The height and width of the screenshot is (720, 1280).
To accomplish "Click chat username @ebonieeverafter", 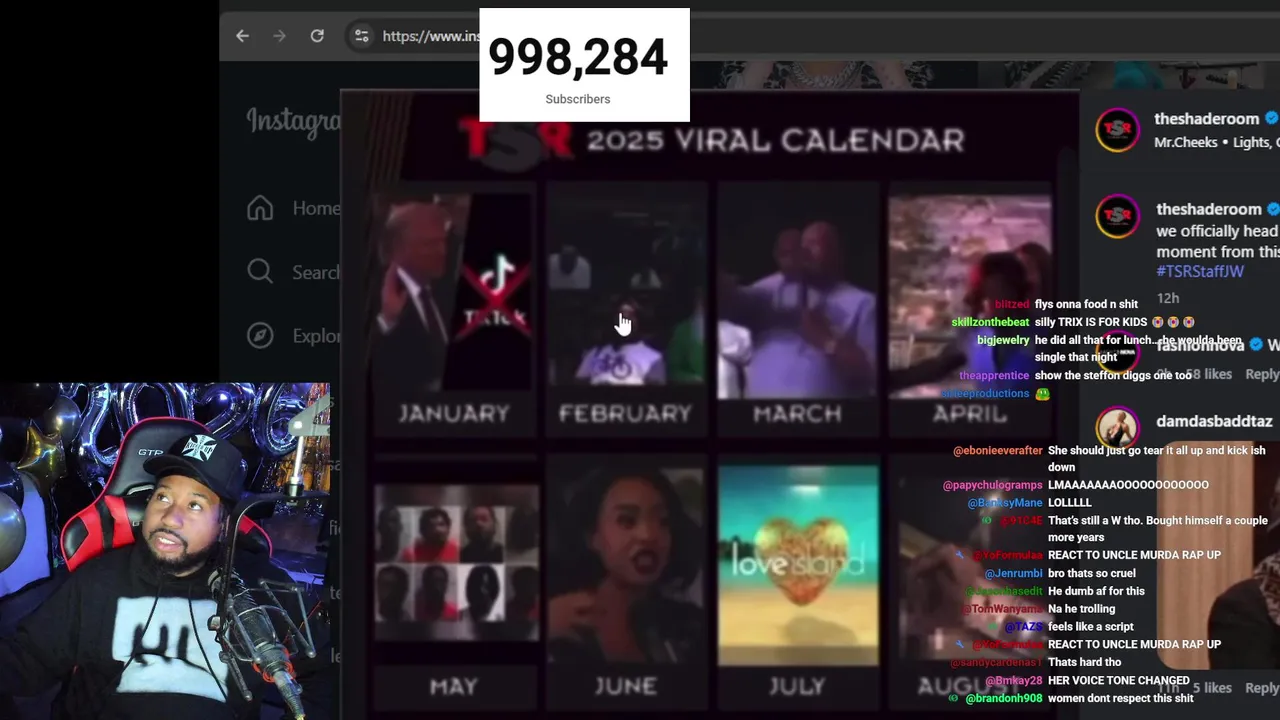I will (998, 451).
